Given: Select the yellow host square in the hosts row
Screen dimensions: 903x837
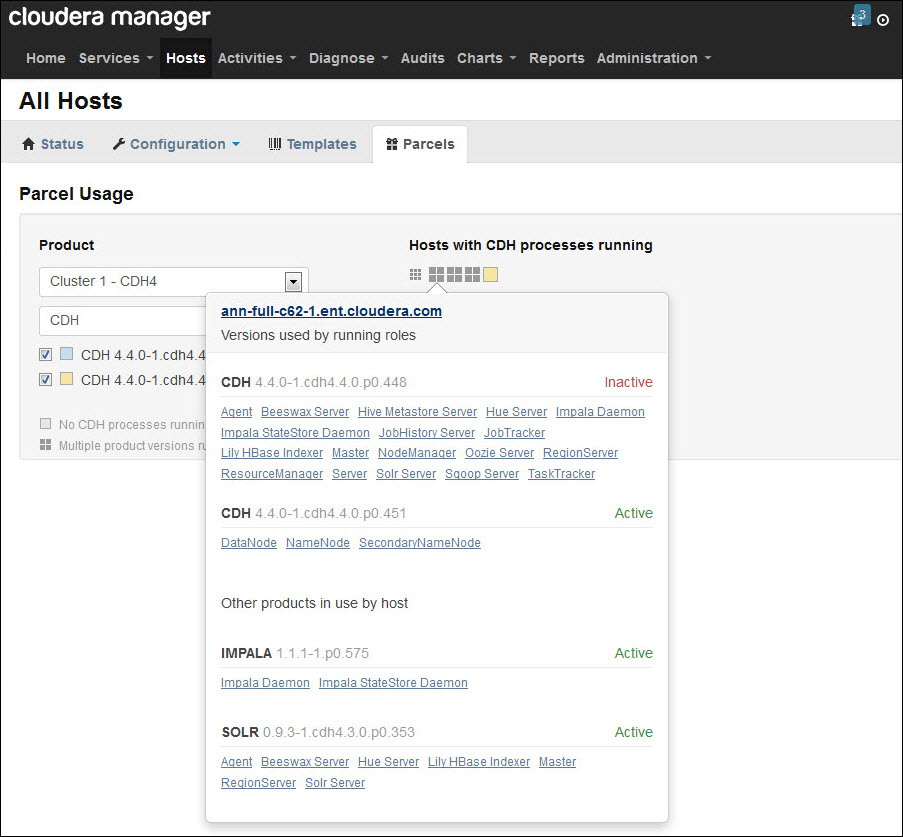Looking at the screenshot, I should tap(490, 274).
